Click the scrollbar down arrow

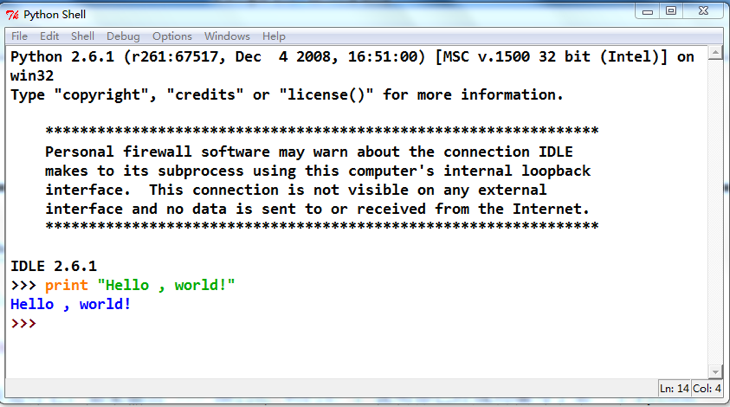point(715,372)
